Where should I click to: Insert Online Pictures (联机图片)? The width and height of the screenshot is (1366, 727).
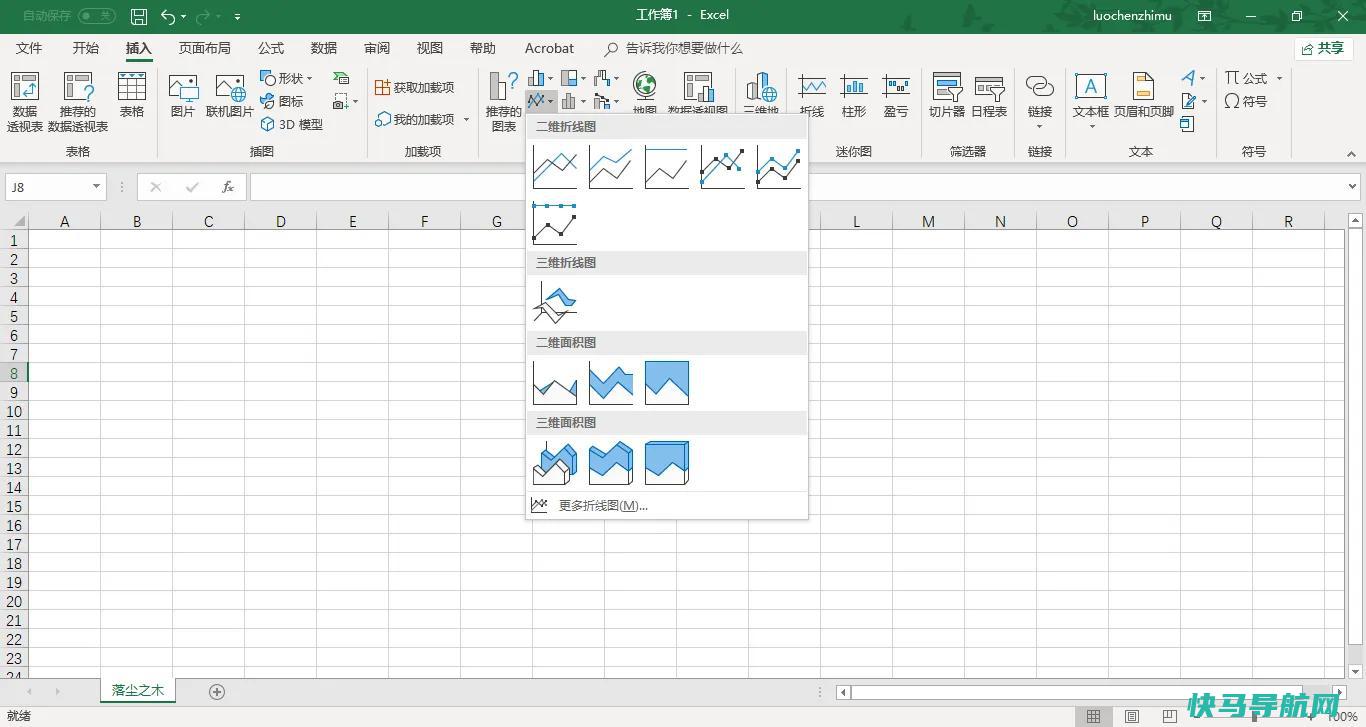click(x=230, y=96)
